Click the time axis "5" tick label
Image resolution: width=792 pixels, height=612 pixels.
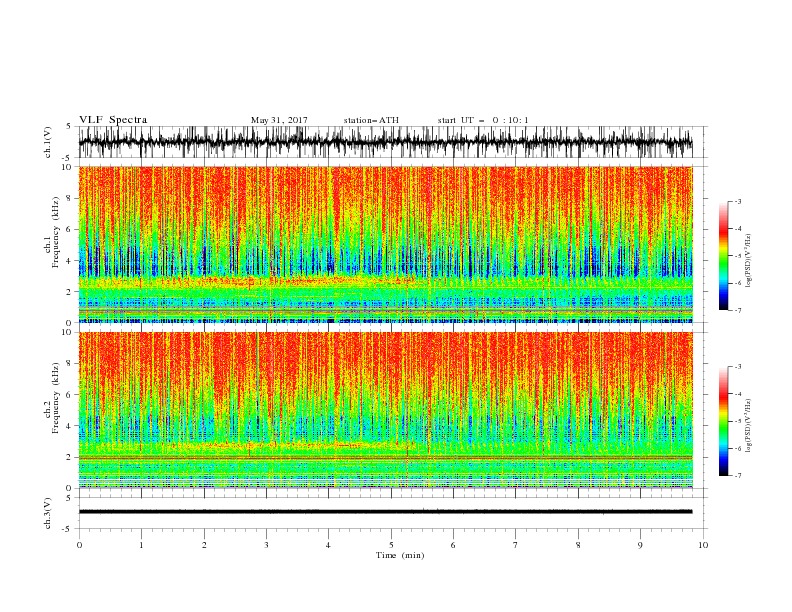[391, 545]
